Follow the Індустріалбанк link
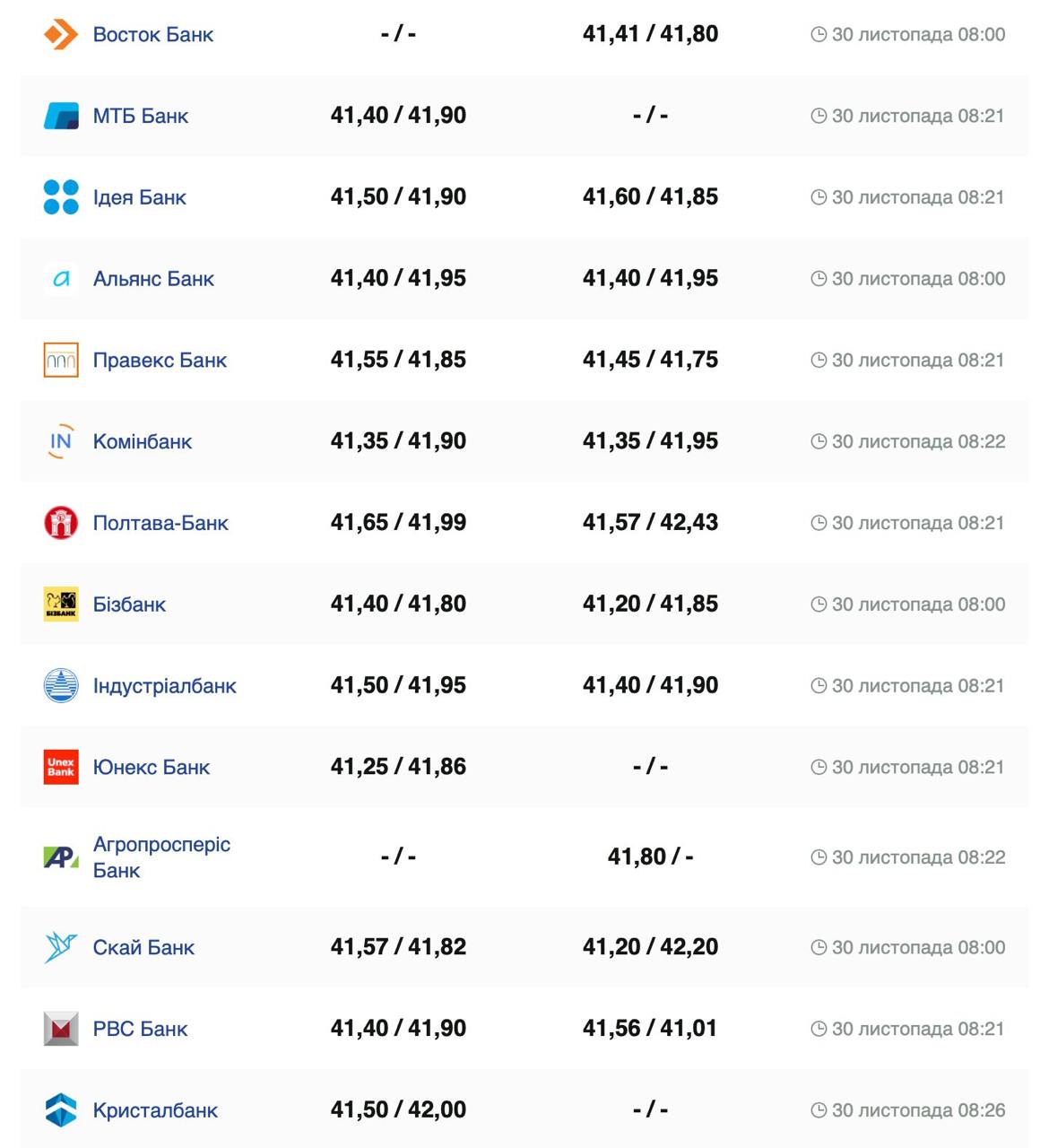Viewport: 1040px width, 1148px height. point(164,686)
